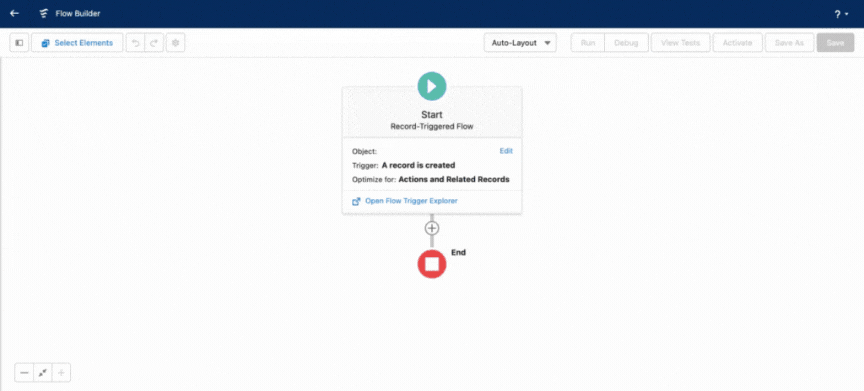Image resolution: width=864 pixels, height=391 pixels.
Task: Activate the flow
Action: [738, 43]
